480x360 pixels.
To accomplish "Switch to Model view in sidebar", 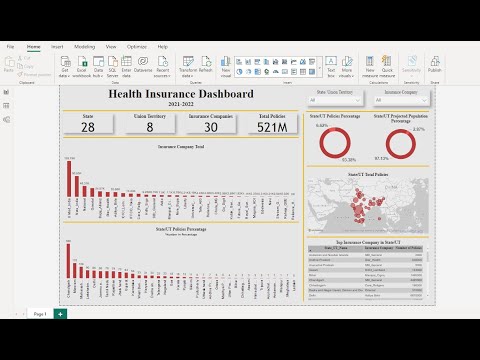I will 6,119.
